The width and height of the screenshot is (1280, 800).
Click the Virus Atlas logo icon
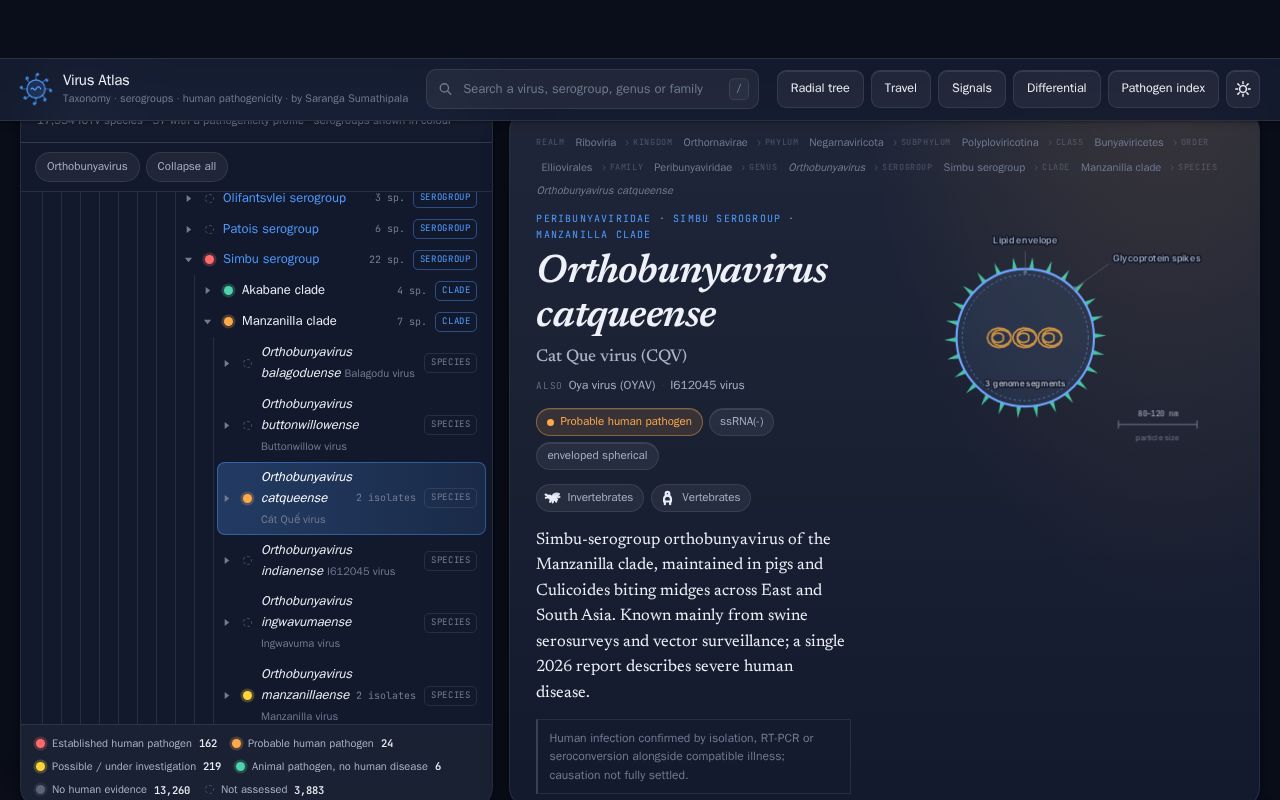point(36,89)
